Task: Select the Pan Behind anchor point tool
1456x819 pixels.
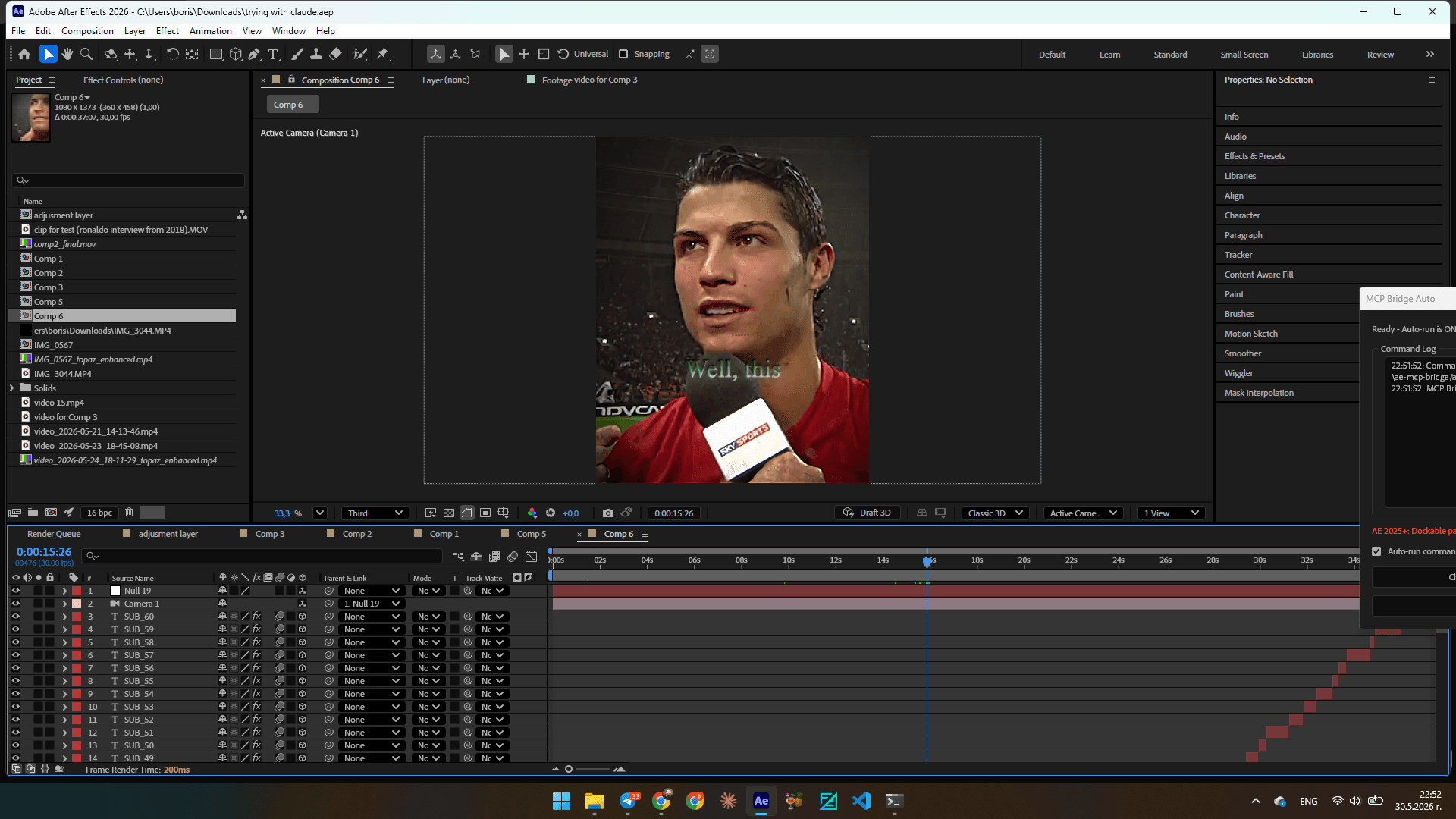Action: pyautogui.click(x=192, y=54)
